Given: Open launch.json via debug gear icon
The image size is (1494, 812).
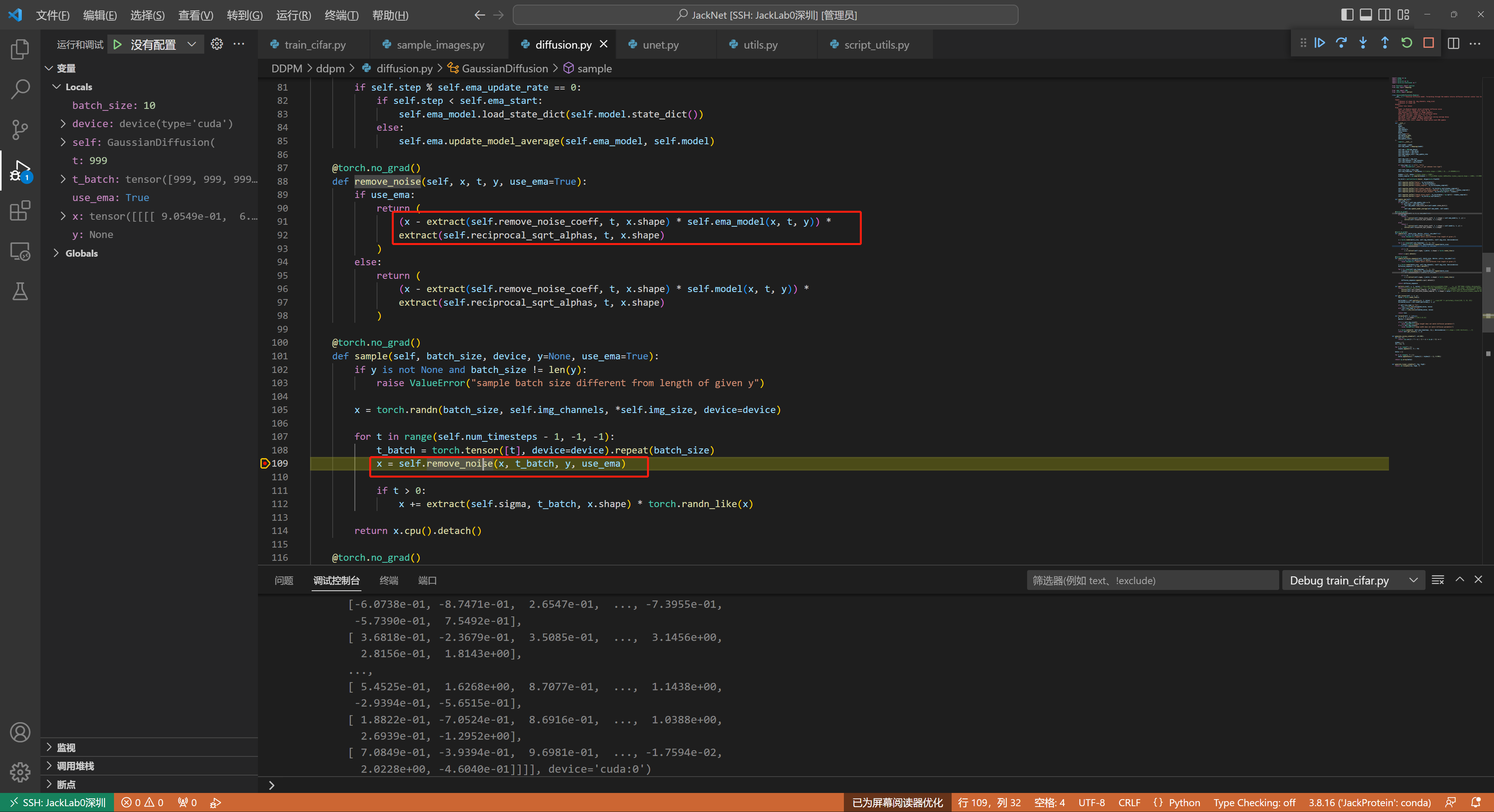Looking at the screenshot, I should (x=217, y=44).
